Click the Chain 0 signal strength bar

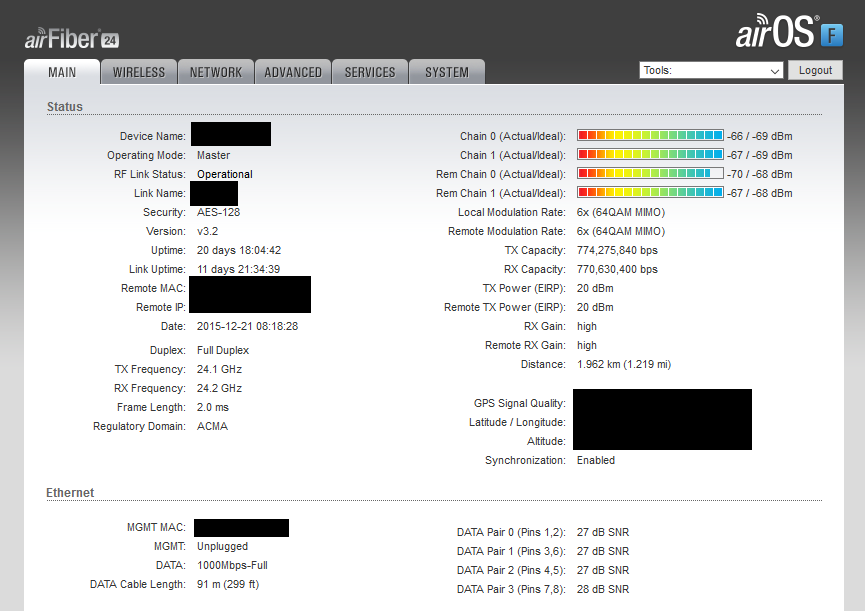[x=650, y=136]
